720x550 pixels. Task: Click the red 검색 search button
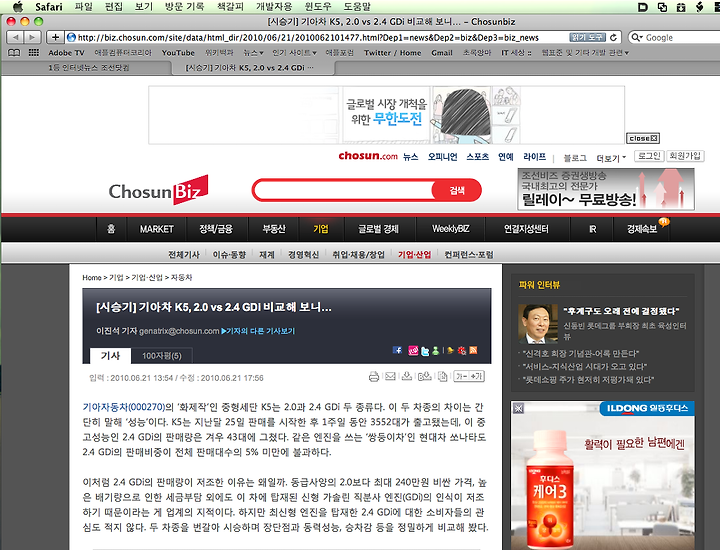[x=457, y=190]
